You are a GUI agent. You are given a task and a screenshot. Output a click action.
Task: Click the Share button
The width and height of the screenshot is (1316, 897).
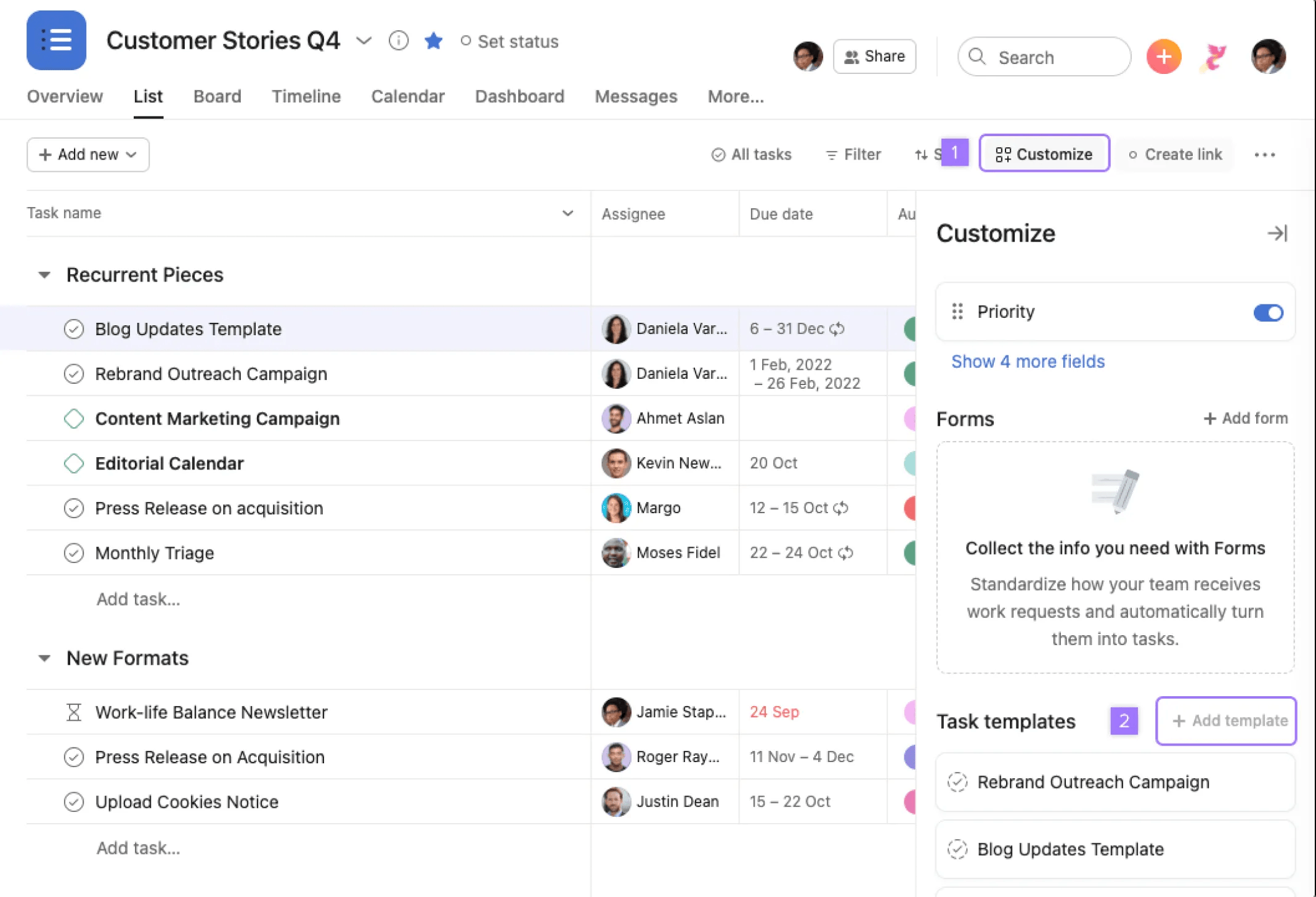coord(874,56)
